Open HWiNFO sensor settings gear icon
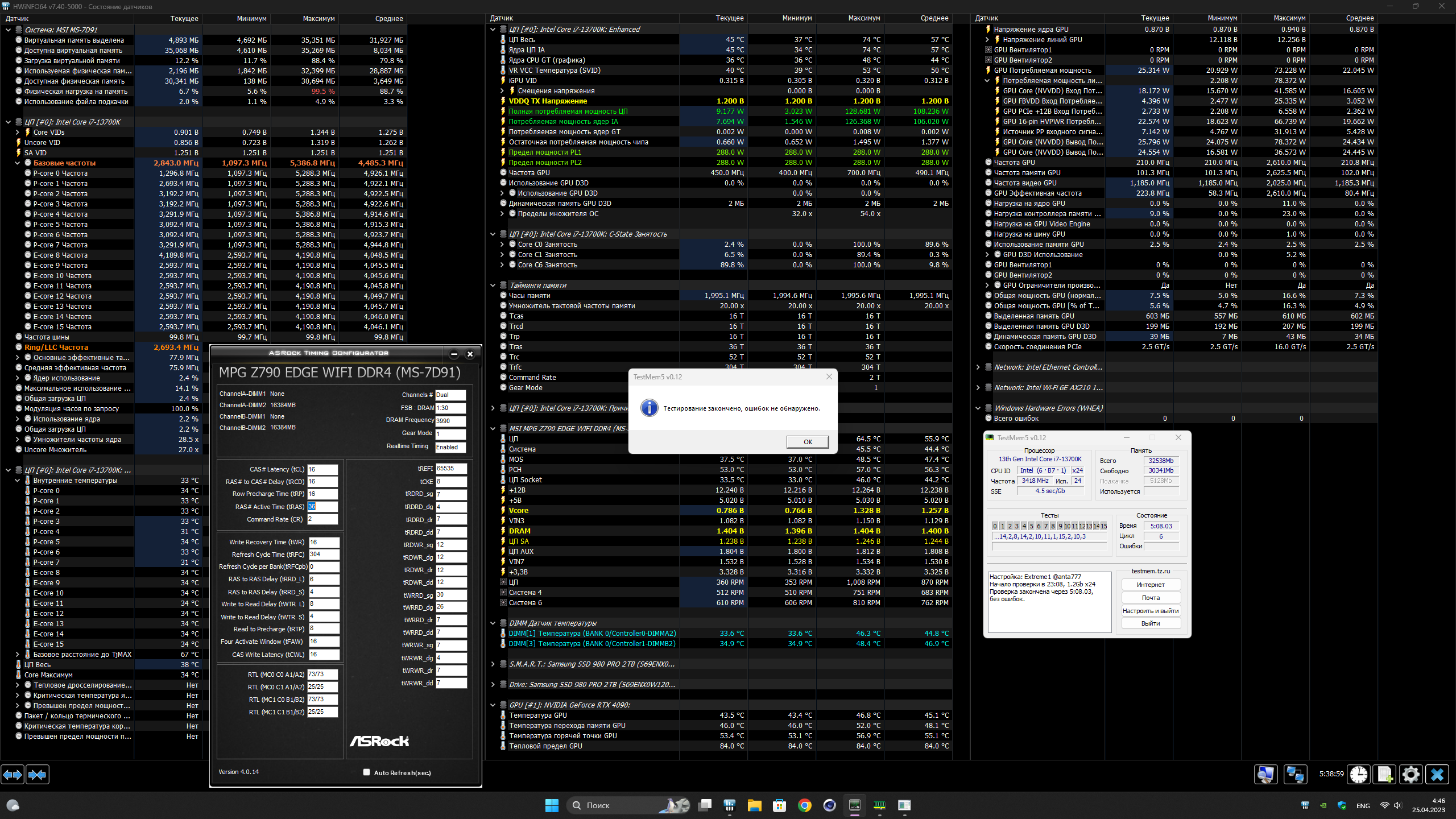Image resolution: width=1456 pixels, height=819 pixels. click(1410, 774)
